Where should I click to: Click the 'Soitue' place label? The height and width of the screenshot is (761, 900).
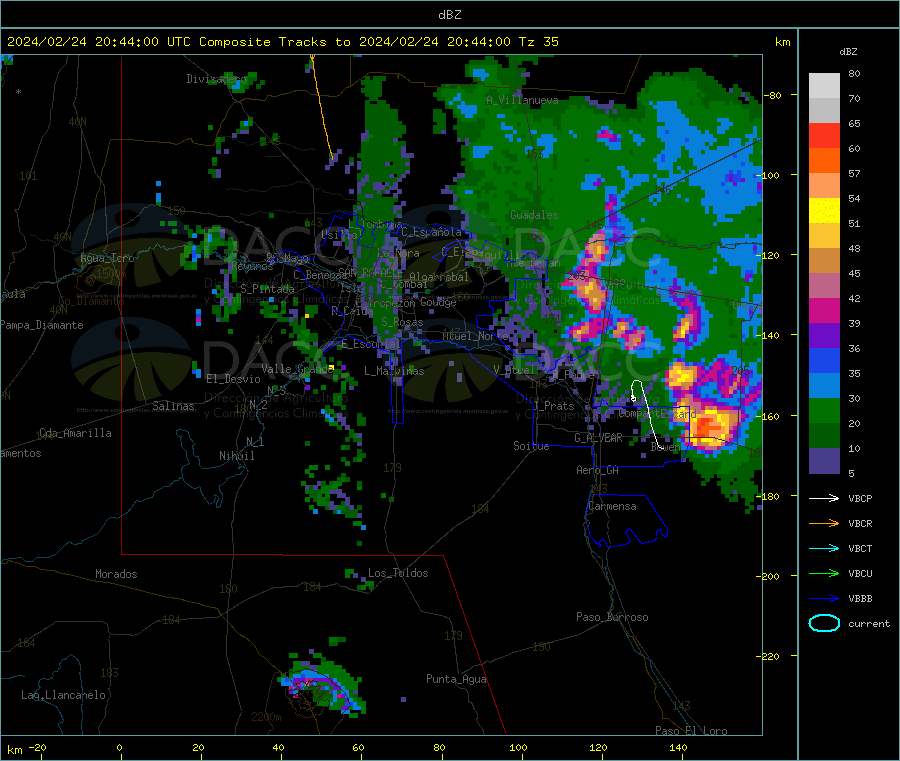coord(531,446)
